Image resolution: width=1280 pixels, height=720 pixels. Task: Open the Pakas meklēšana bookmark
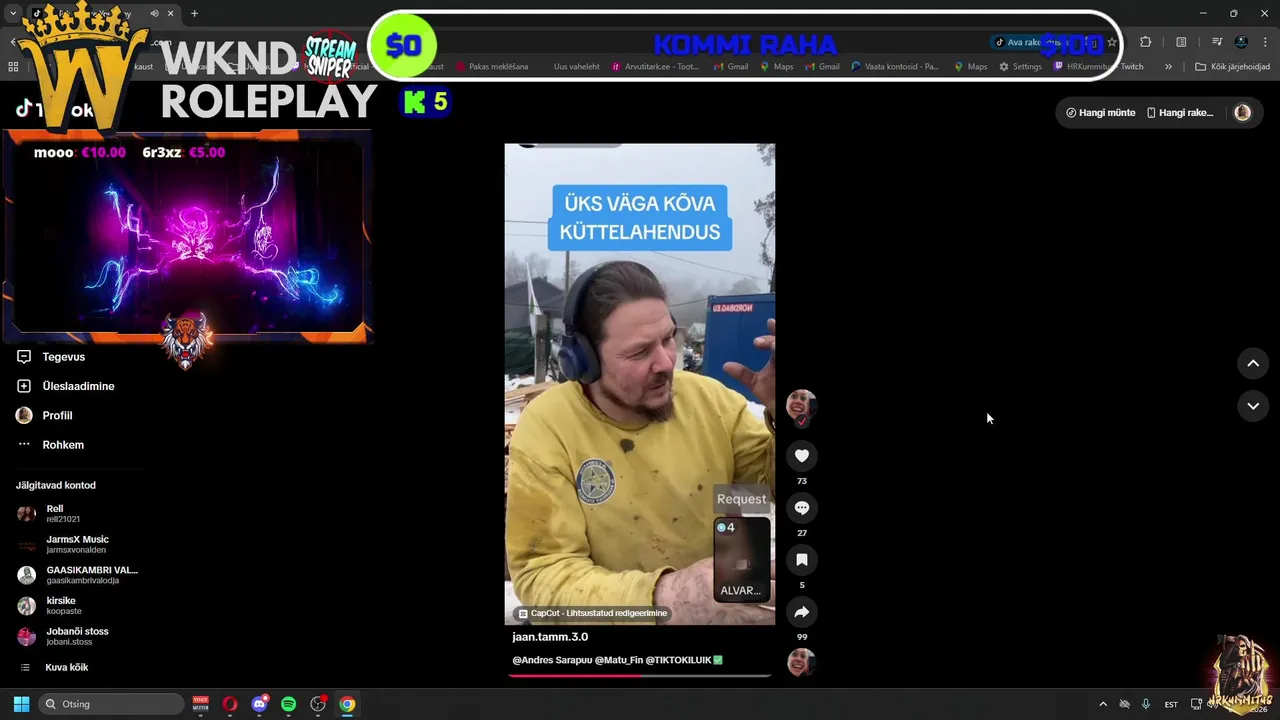coord(492,67)
